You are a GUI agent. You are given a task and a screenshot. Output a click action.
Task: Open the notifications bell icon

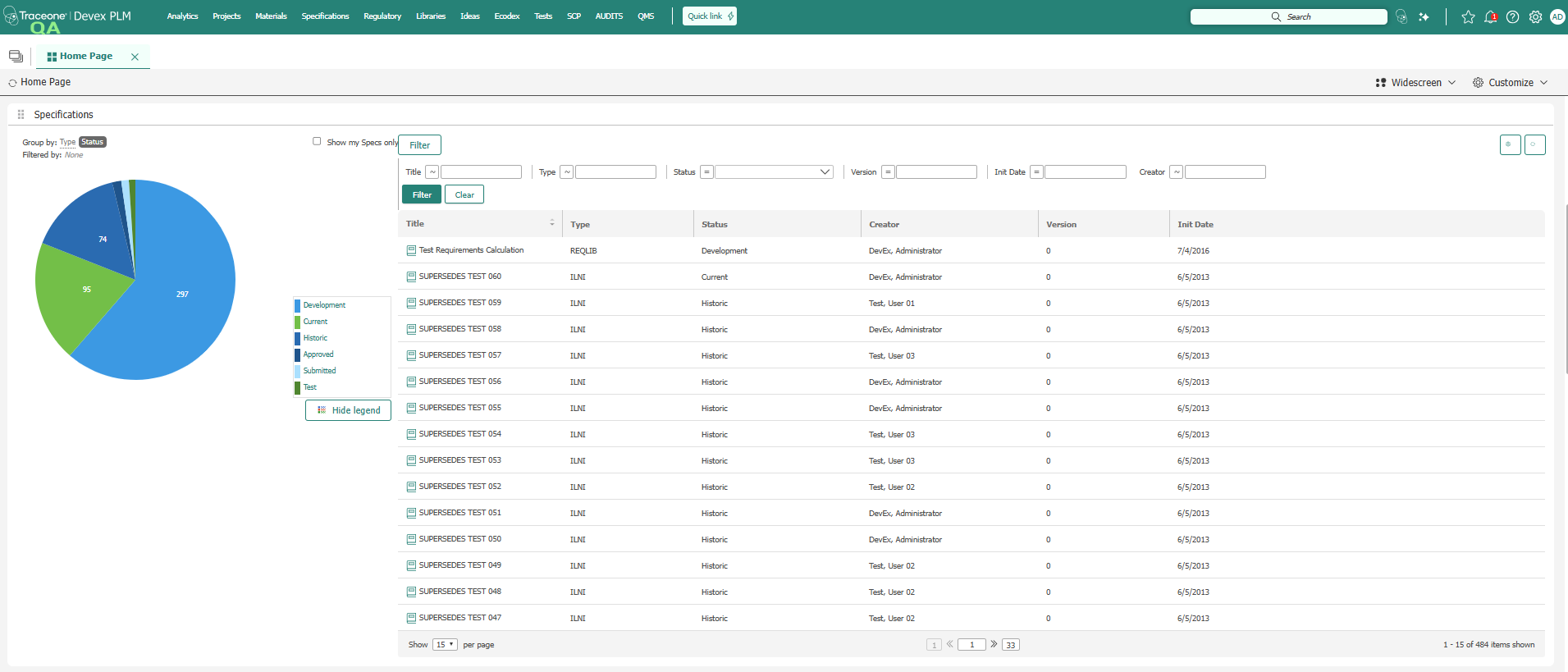tap(1490, 16)
